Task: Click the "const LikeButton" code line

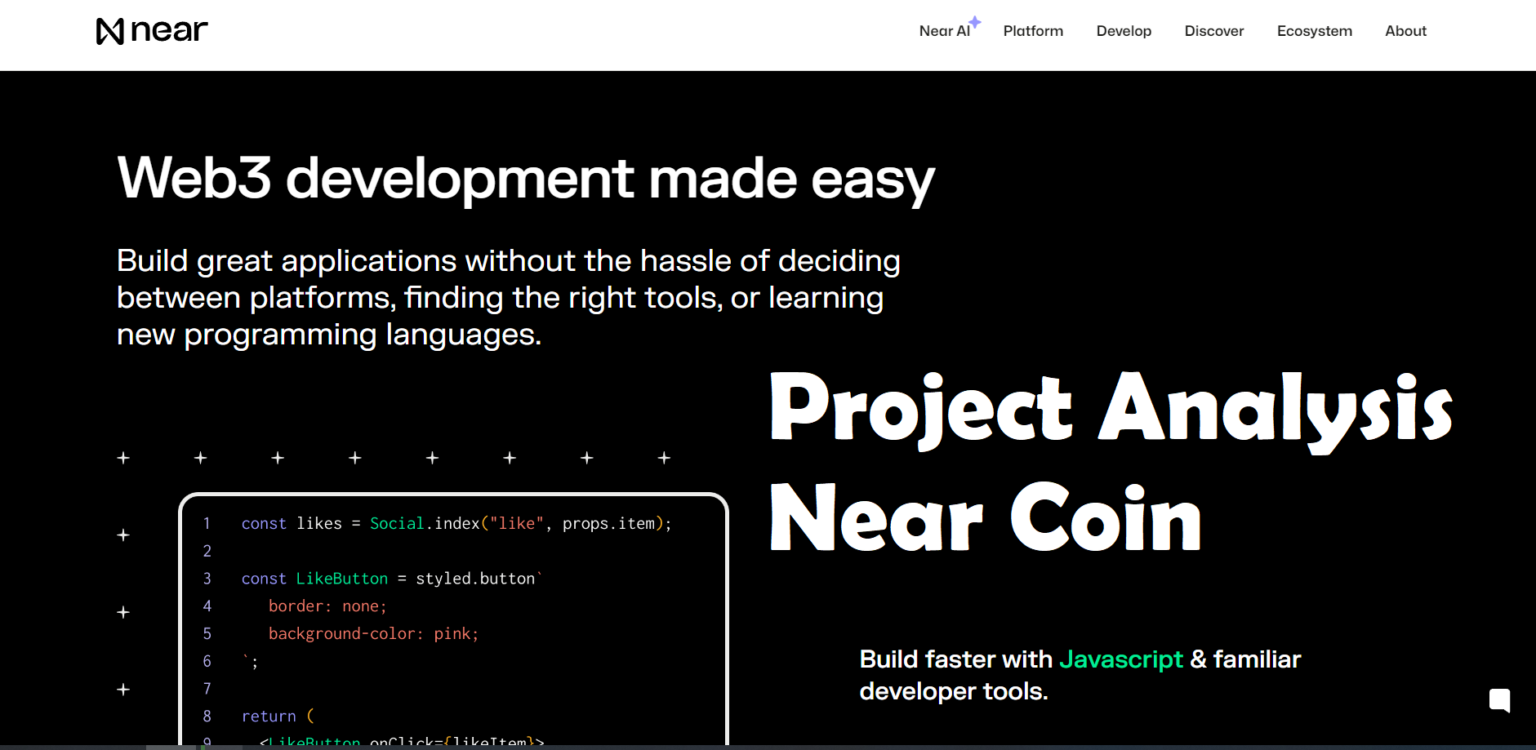Action: tap(390, 579)
